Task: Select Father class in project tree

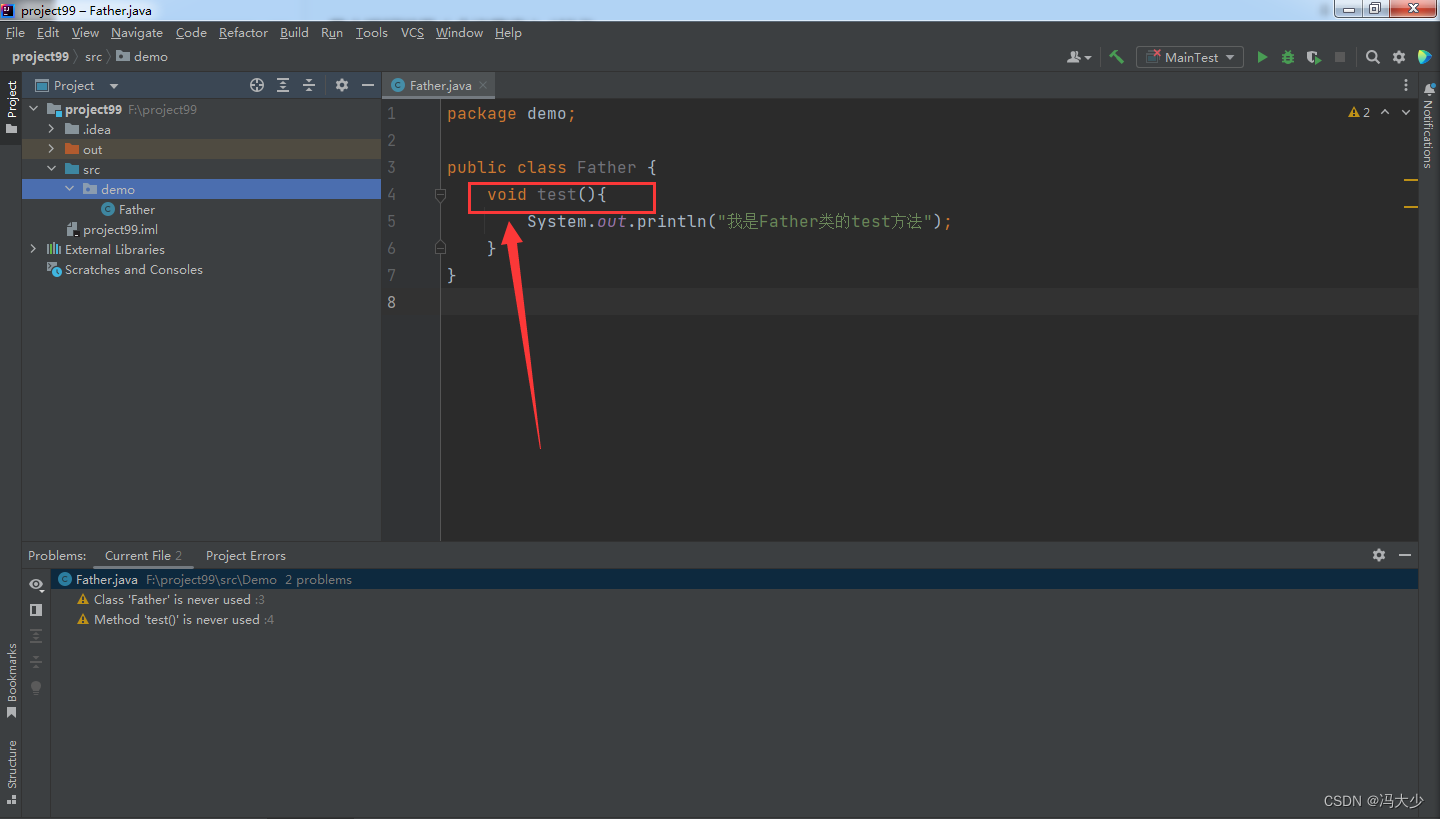Action: [128, 209]
